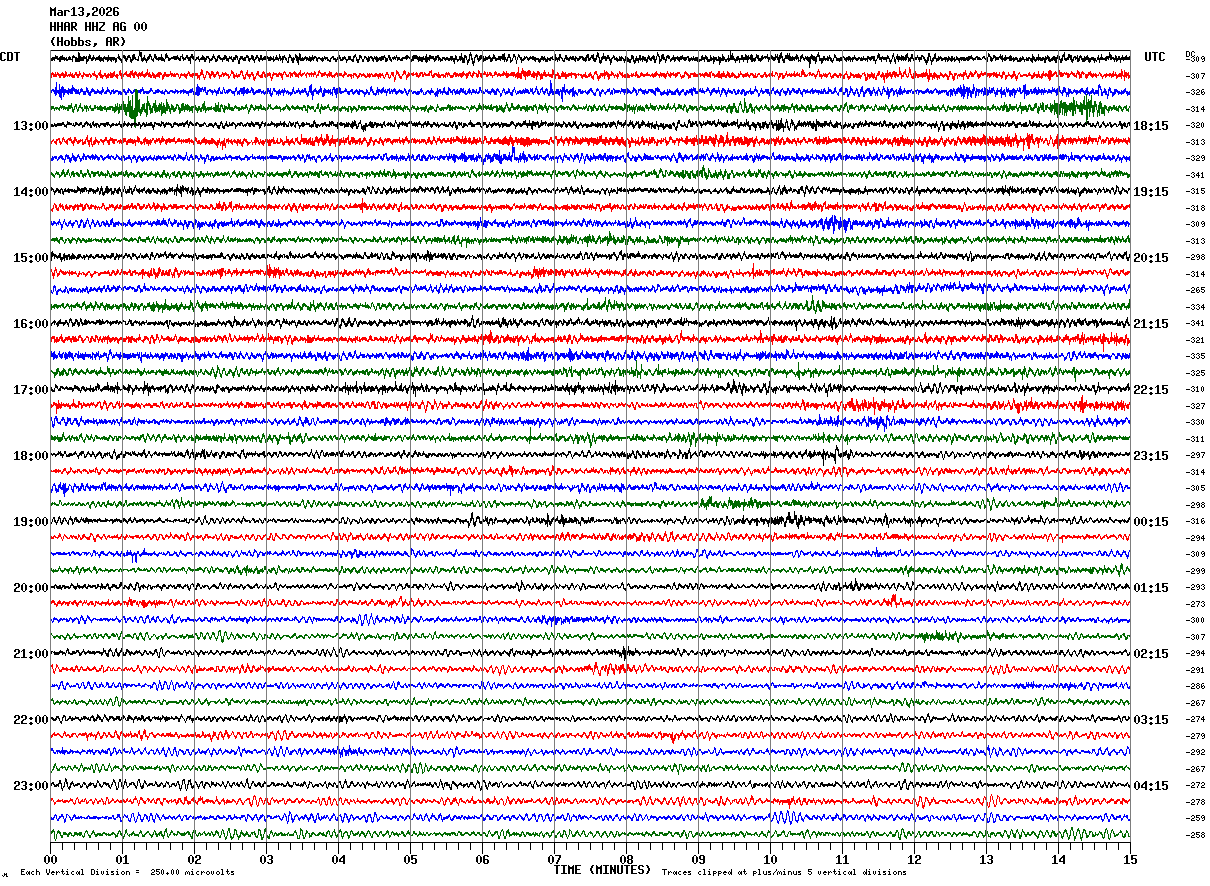Click the 21:15 UTC time label
Image resolution: width=1210 pixels, height=886 pixels.
[x=1152, y=324]
